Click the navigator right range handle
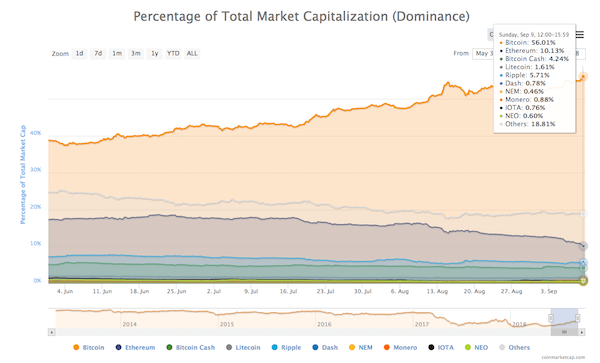 pyautogui.click(x=578, y=318)
